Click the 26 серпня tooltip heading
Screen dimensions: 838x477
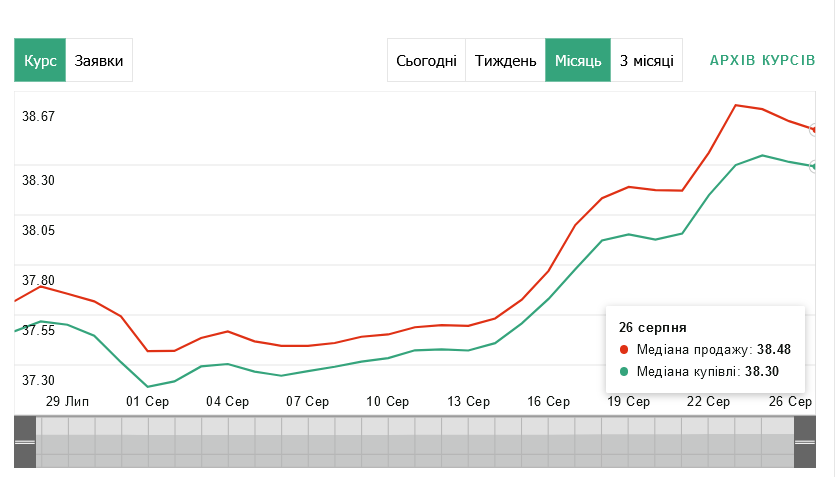650,327
